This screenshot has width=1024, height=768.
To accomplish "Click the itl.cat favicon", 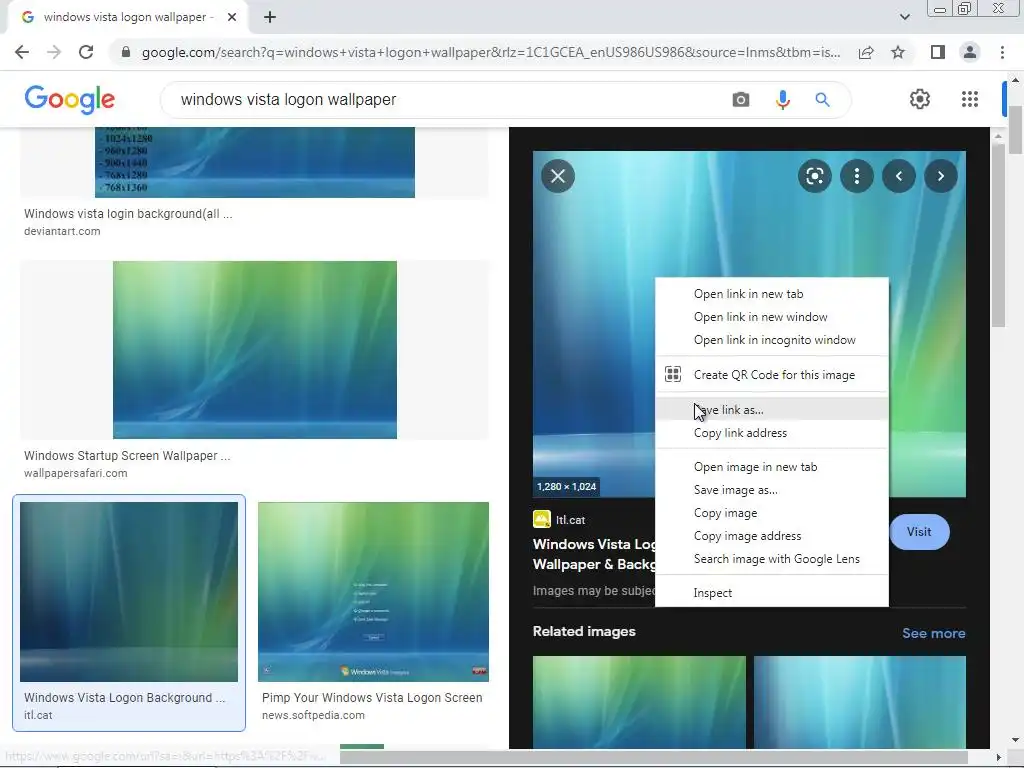I will pos(541,520).
